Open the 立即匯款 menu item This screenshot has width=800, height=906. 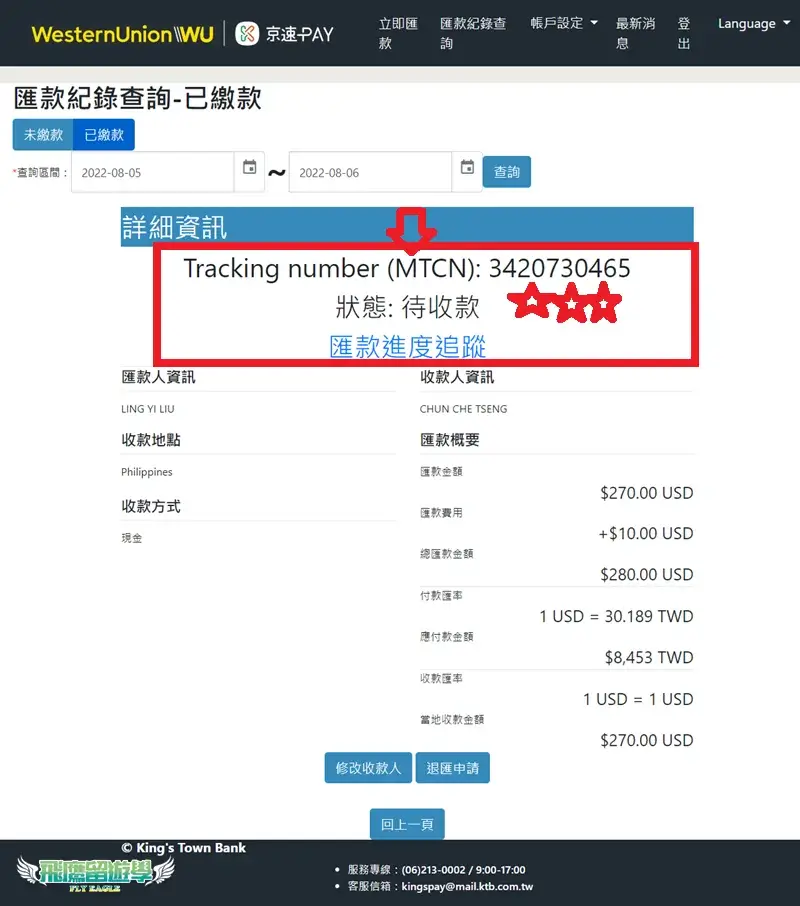397,34
